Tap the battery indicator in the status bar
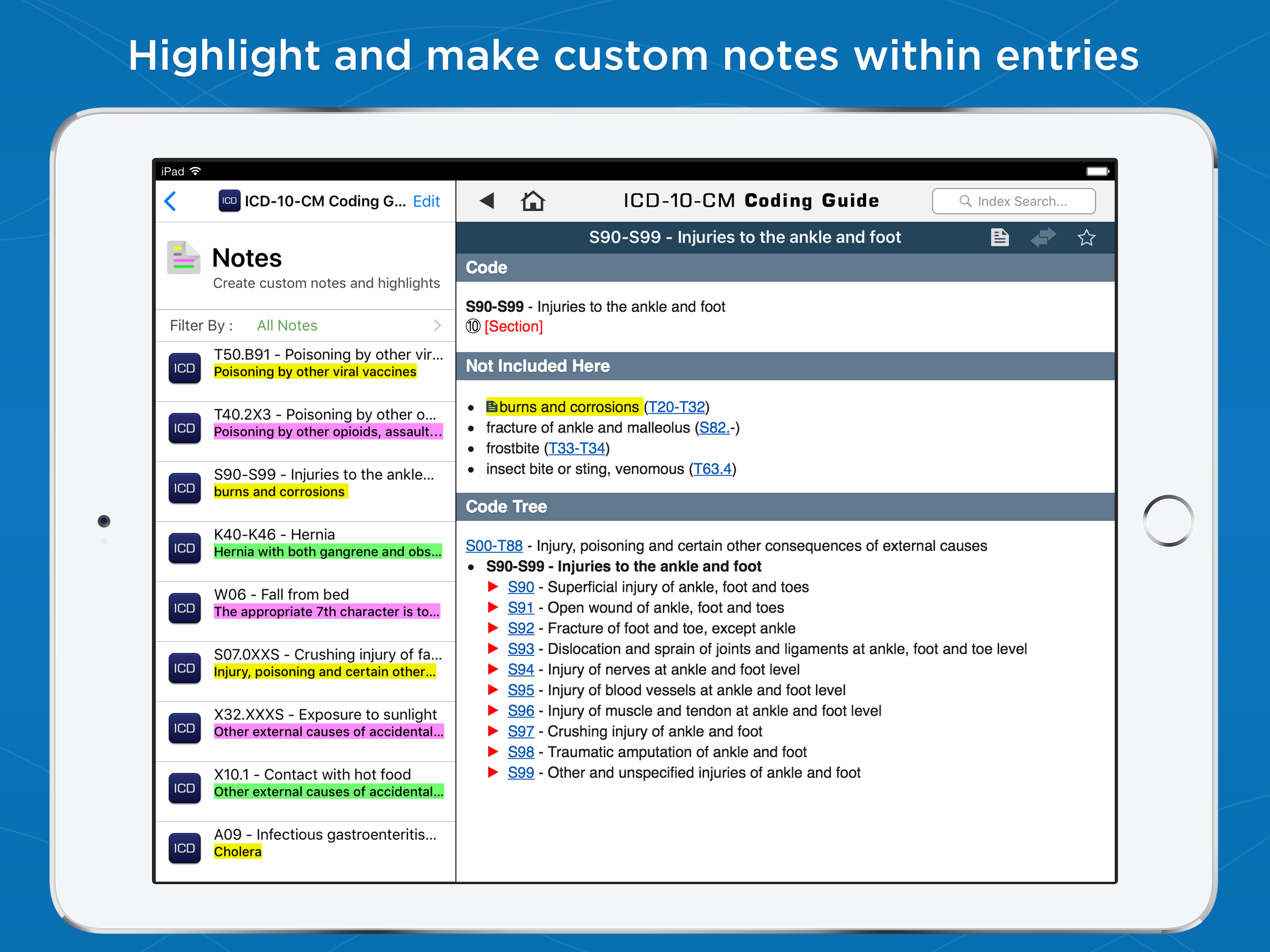The height and width of the screenshot is (952, 1270). [x=1098, y=171]
